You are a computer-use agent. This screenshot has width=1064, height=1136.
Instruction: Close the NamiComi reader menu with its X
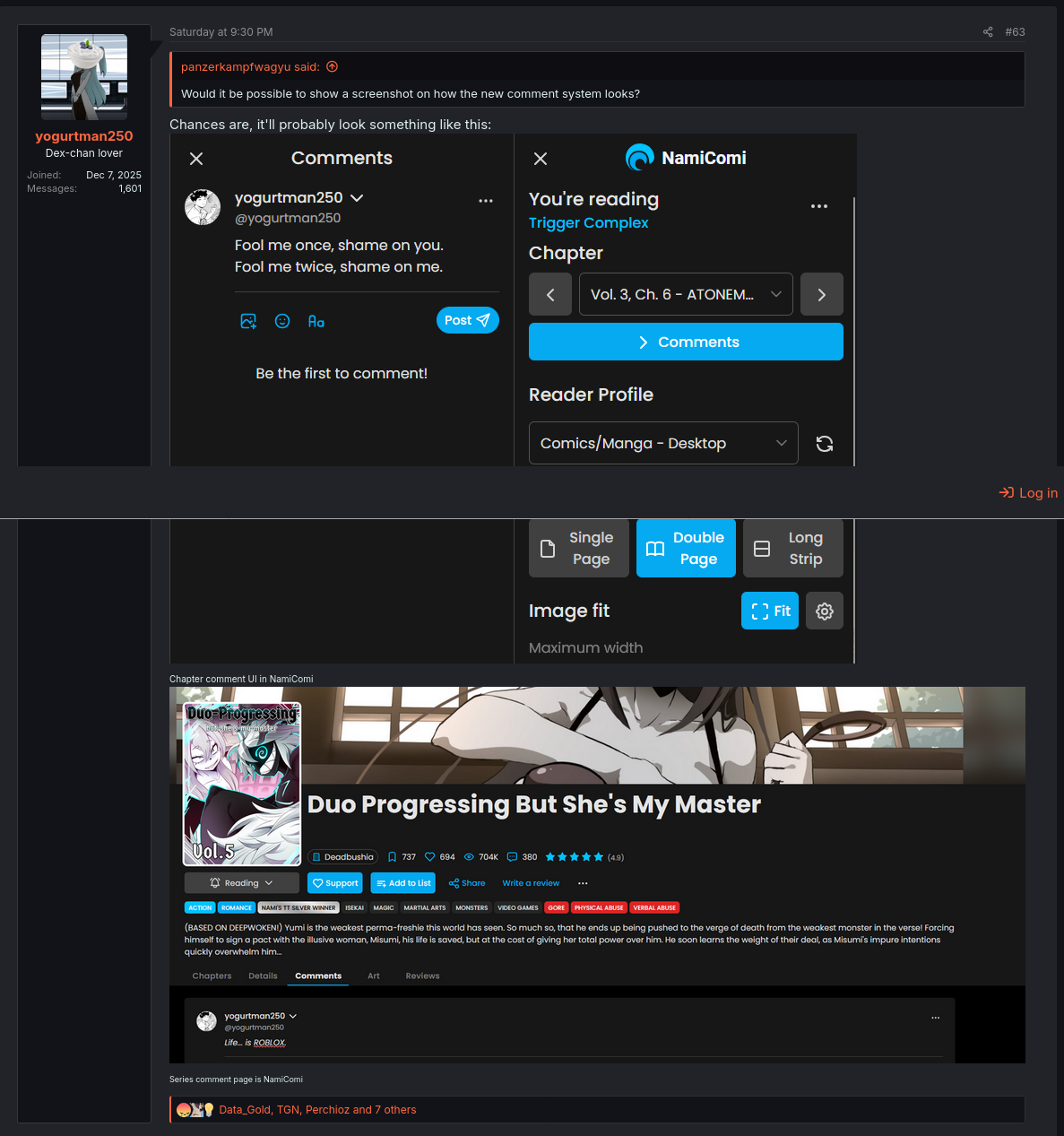[x=541, y=159]
